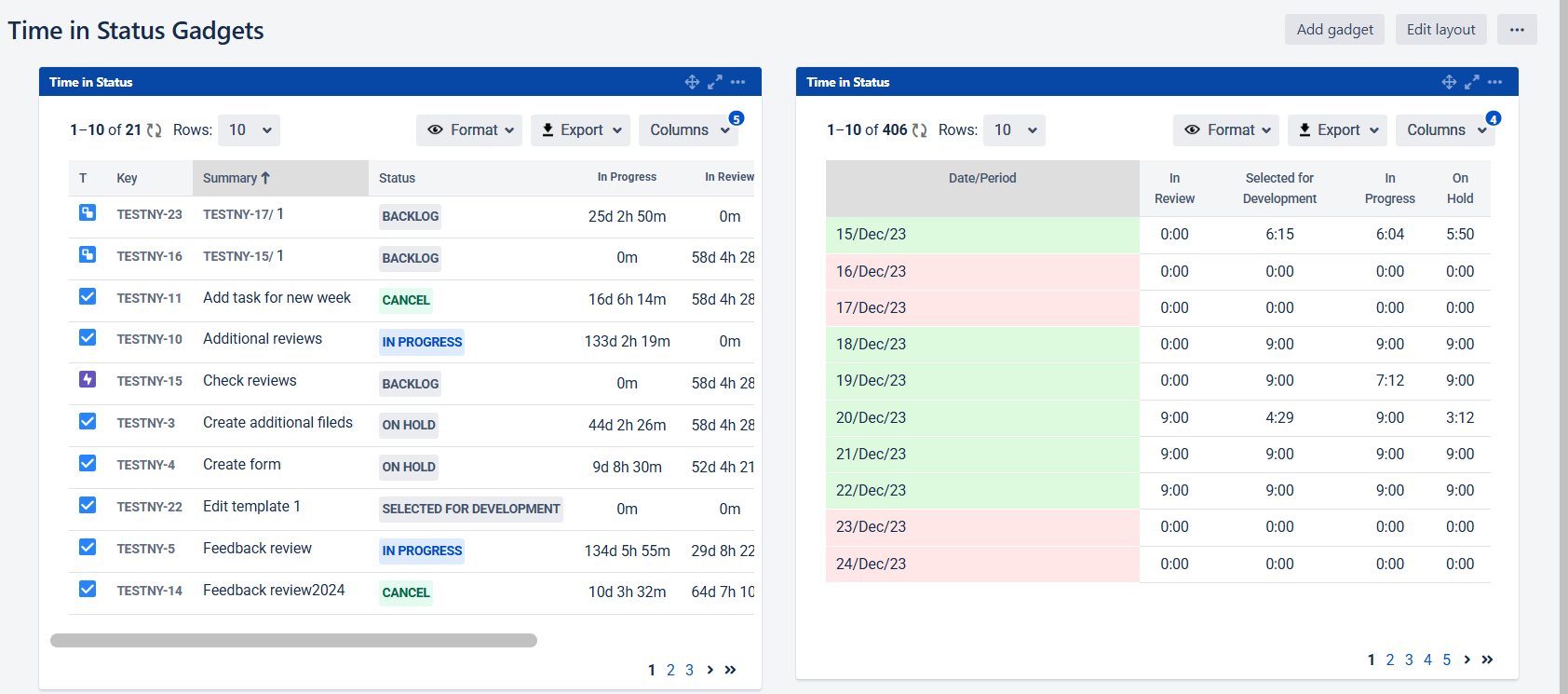Click the subtask icon for TESTNY-23
The height and width of the screenshot is (694, 1568).
click(x=88, y=213)
